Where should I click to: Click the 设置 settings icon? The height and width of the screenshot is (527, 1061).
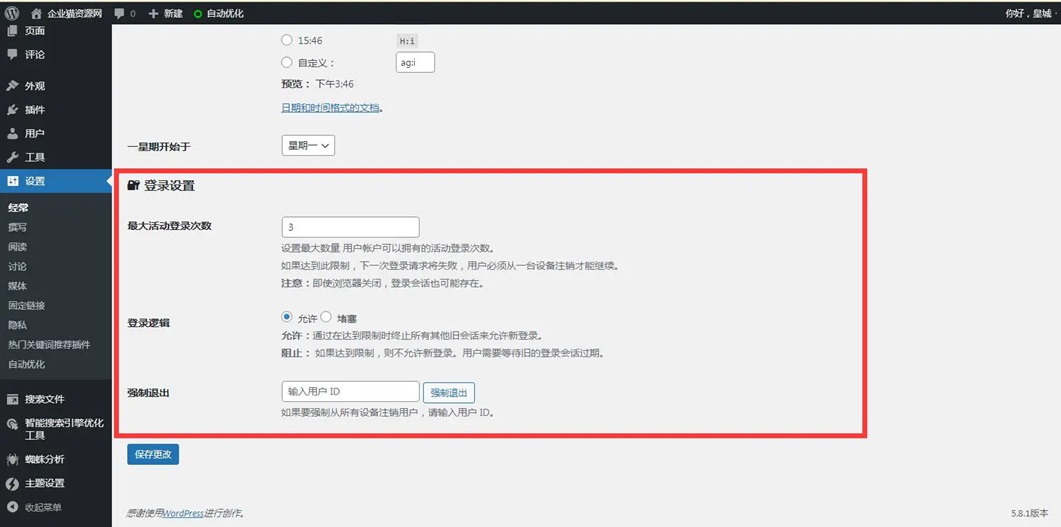point(12,181)
